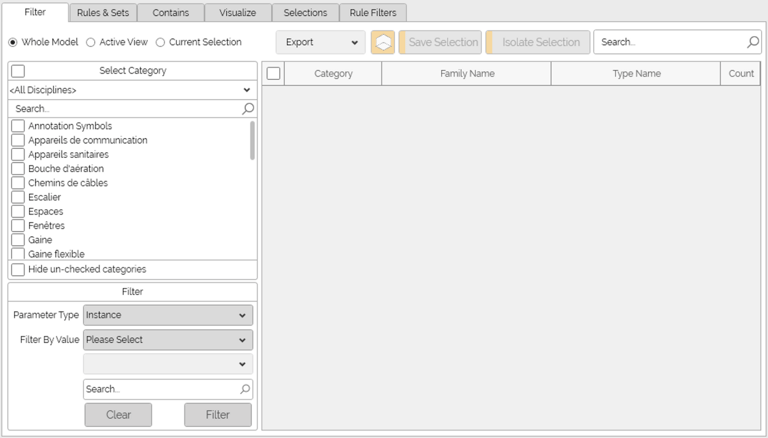Click the Save Selection button

[x=440, y=42]
